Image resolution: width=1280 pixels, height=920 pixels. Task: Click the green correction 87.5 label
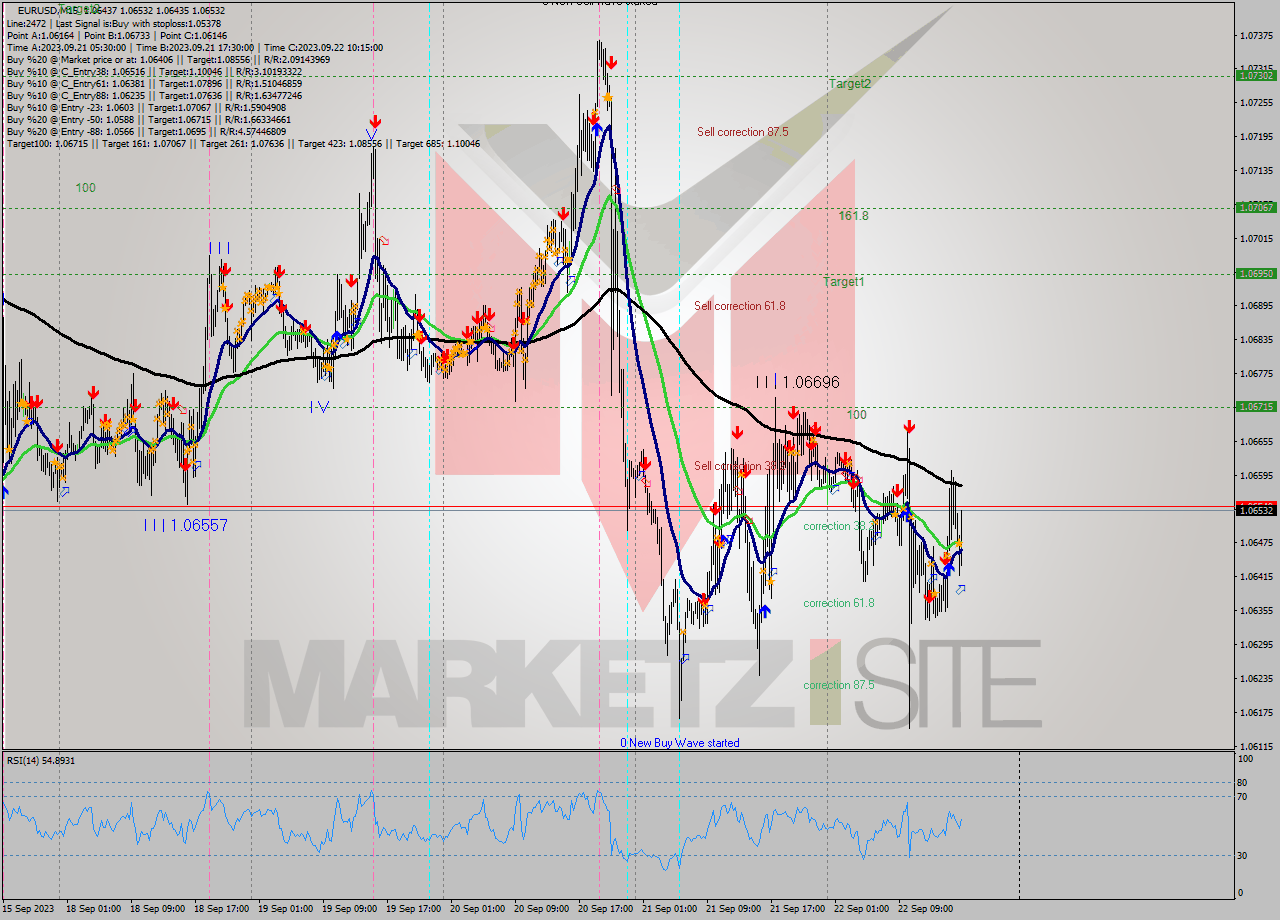tap(838, 685)
